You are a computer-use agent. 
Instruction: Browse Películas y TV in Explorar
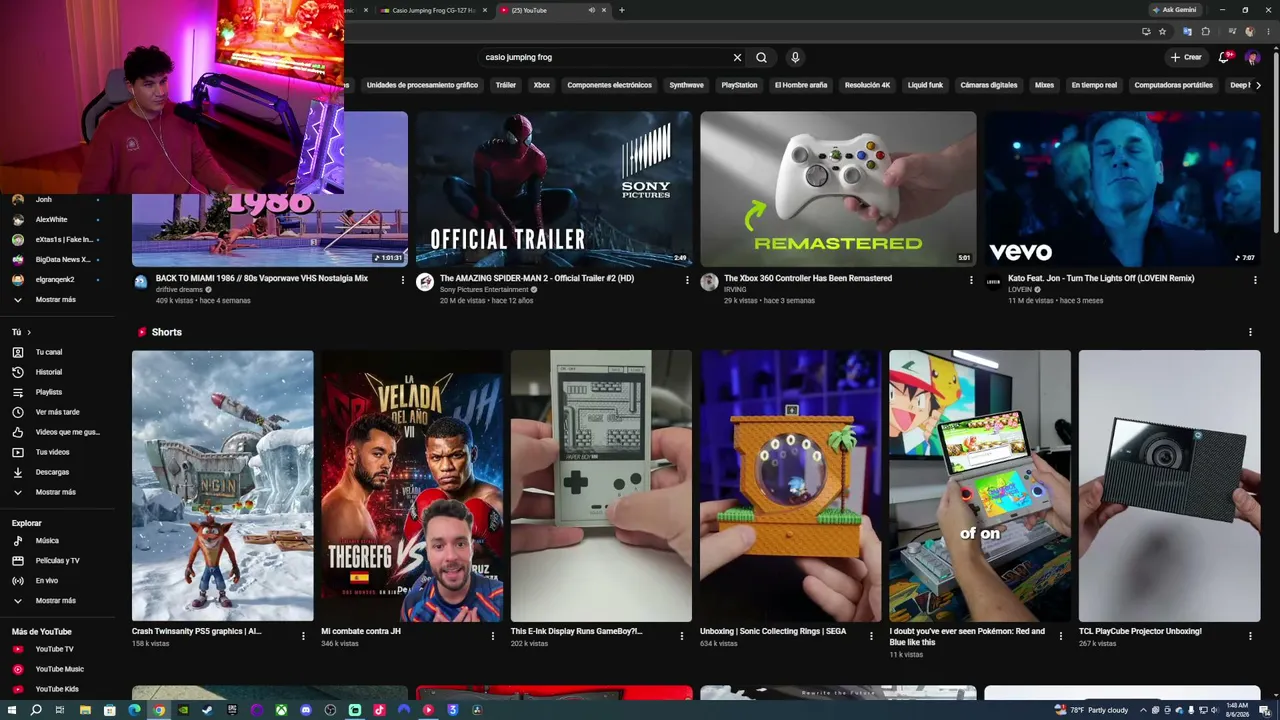click(x=56, y=561)
